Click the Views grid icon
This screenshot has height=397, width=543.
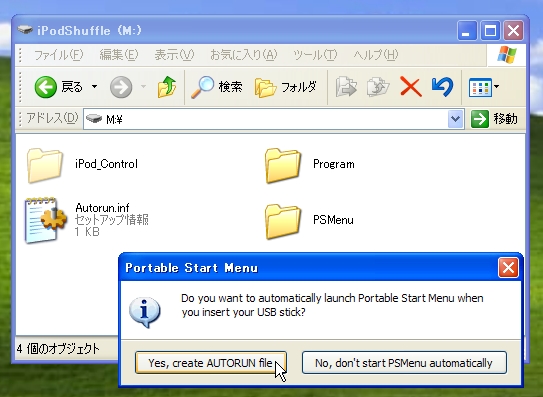[x=480, y=87]
